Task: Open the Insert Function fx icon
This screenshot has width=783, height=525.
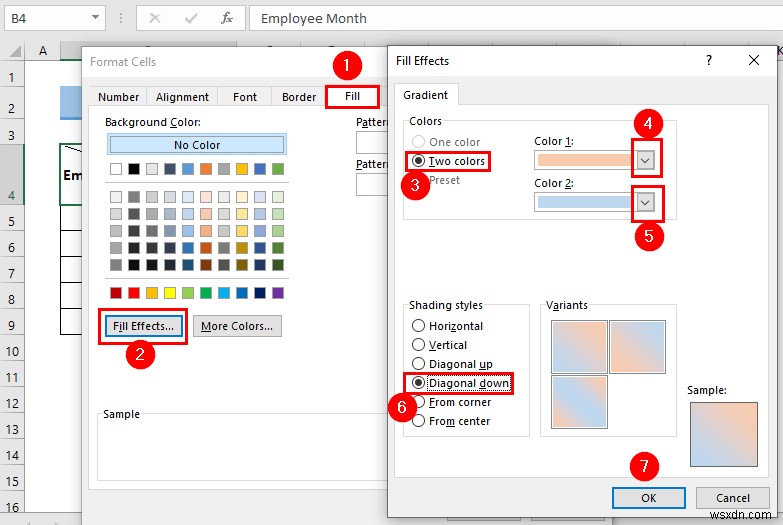Action: [227, 18]
